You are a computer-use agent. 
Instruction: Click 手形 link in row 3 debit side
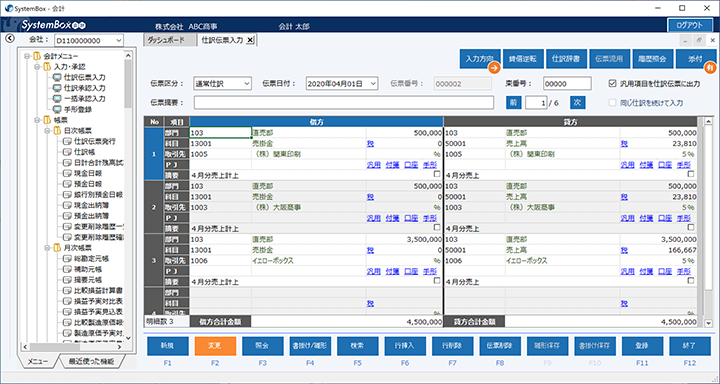pyautogui.click(x=430, y=271)
